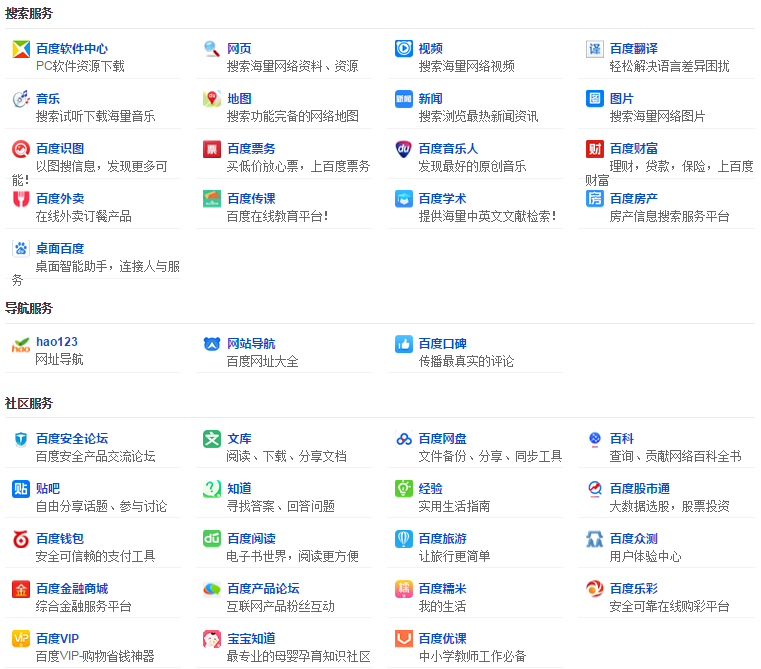Click the 百度股市通 chart icon
Viewport: 761px width, 669px height.
pos(595,489)
